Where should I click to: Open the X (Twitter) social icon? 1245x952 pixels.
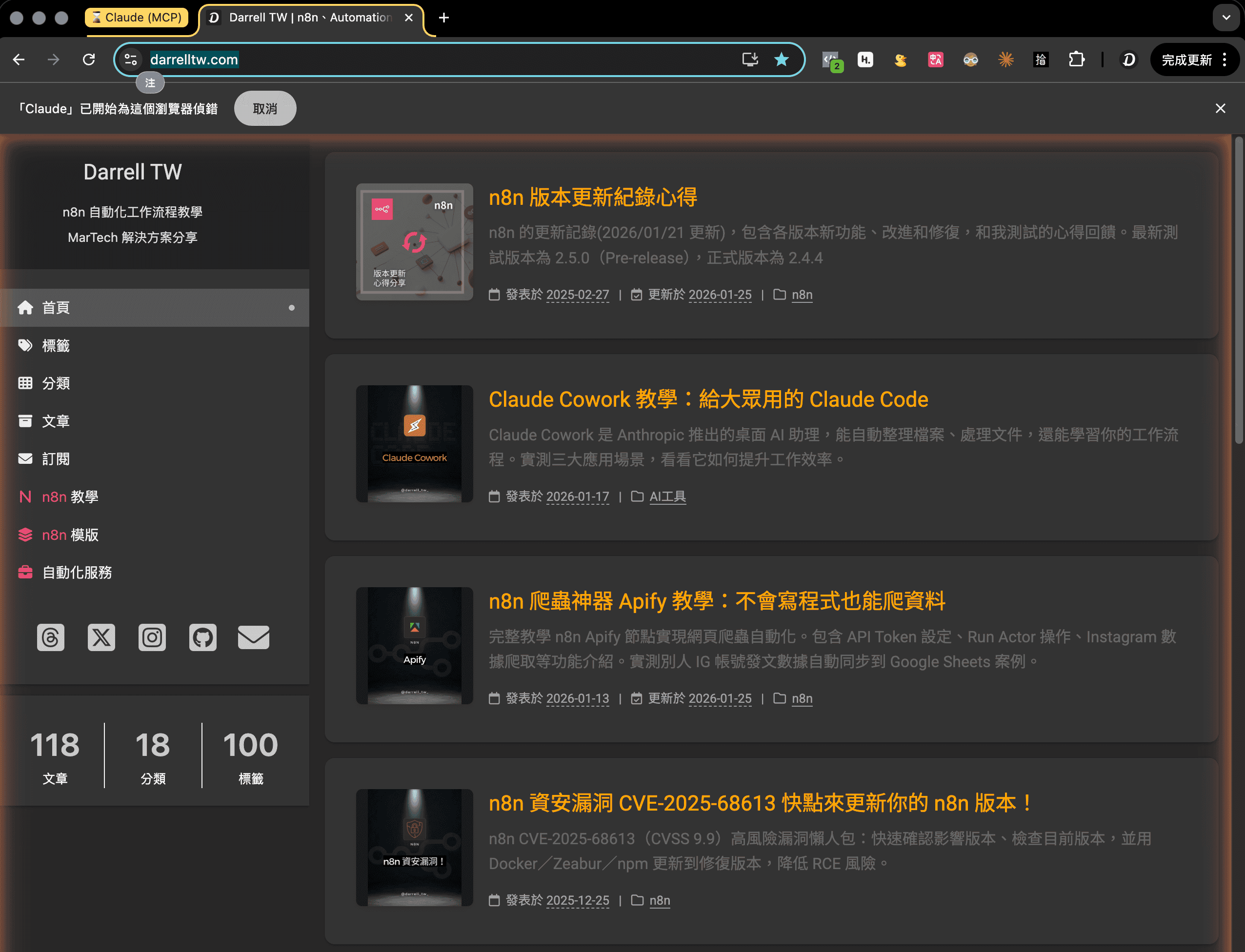(101, 637)
